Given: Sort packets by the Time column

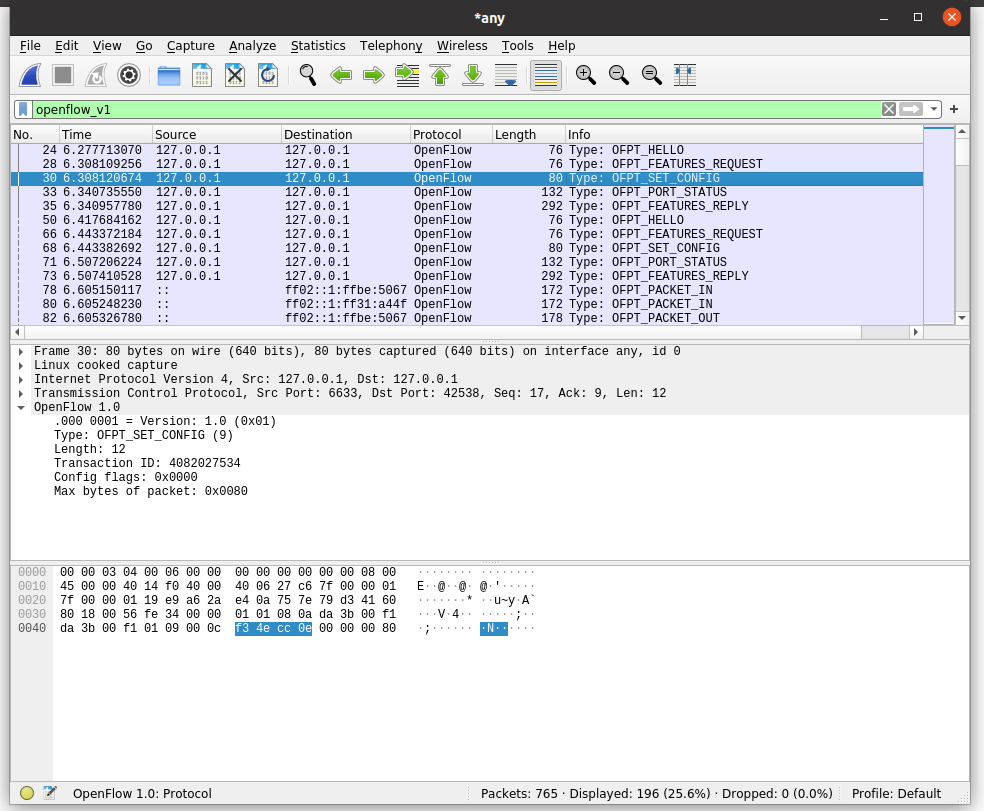Looking at the screenshot, I should (105, 134).
